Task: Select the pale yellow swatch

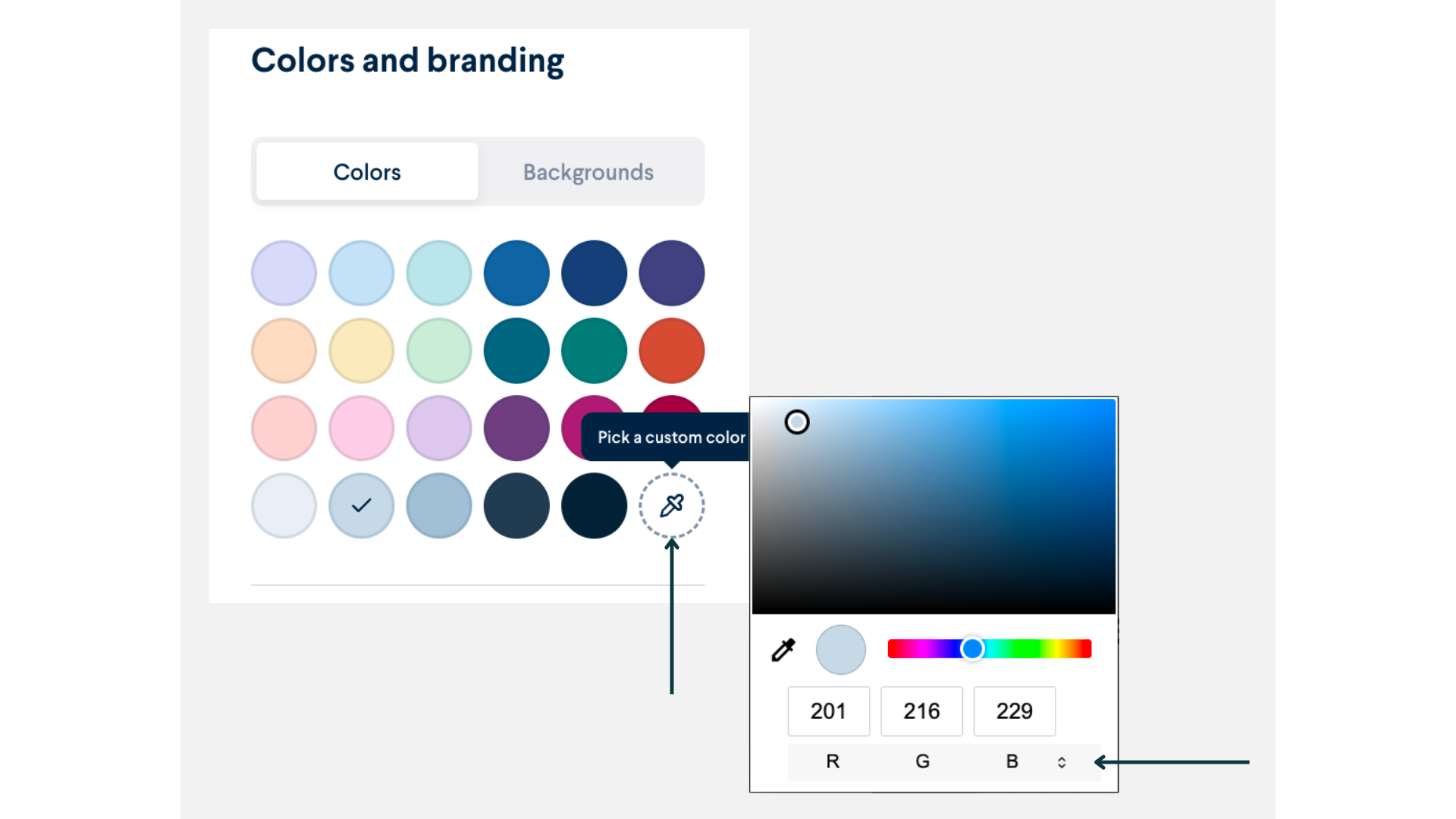Action: pyautogui.click(x=361, y=350)
